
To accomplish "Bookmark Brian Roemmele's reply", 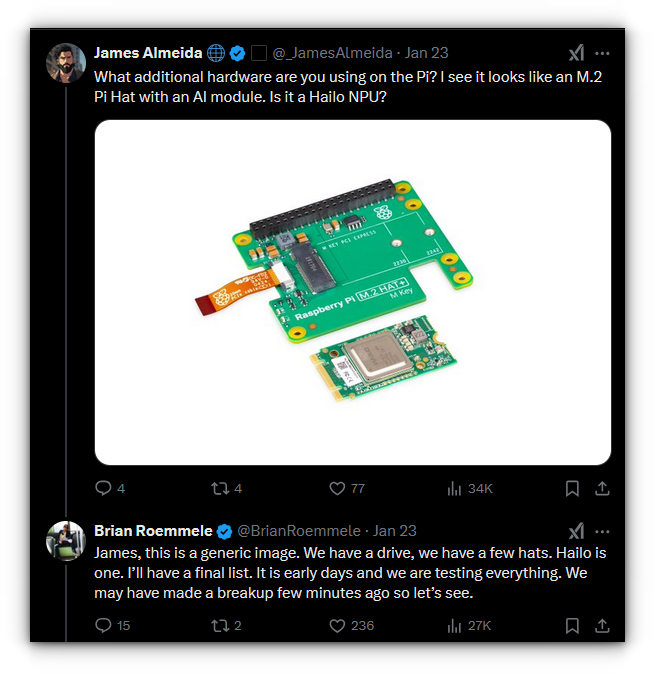I will (572, 625).
